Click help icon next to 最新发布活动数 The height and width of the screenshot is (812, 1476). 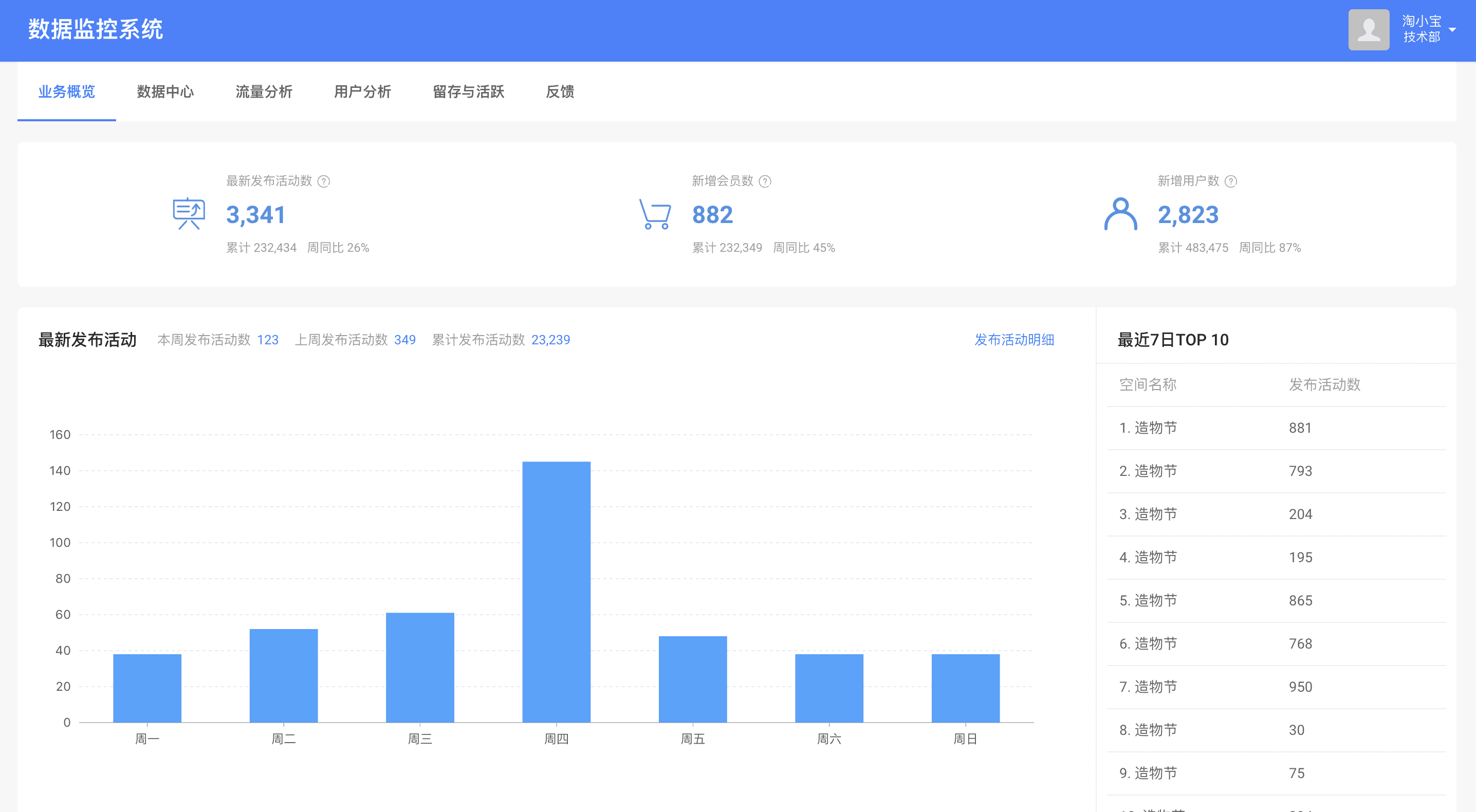pos(324,181)
